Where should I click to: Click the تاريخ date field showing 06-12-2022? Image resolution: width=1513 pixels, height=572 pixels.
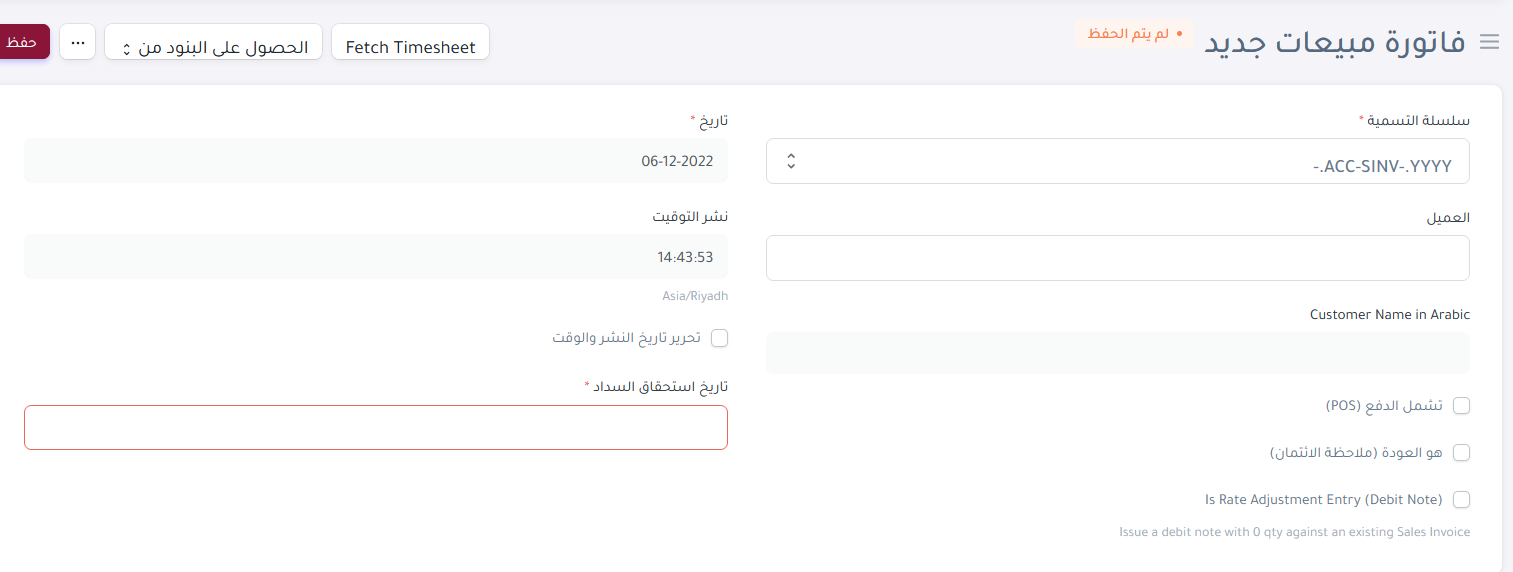(x=376, y=160)
